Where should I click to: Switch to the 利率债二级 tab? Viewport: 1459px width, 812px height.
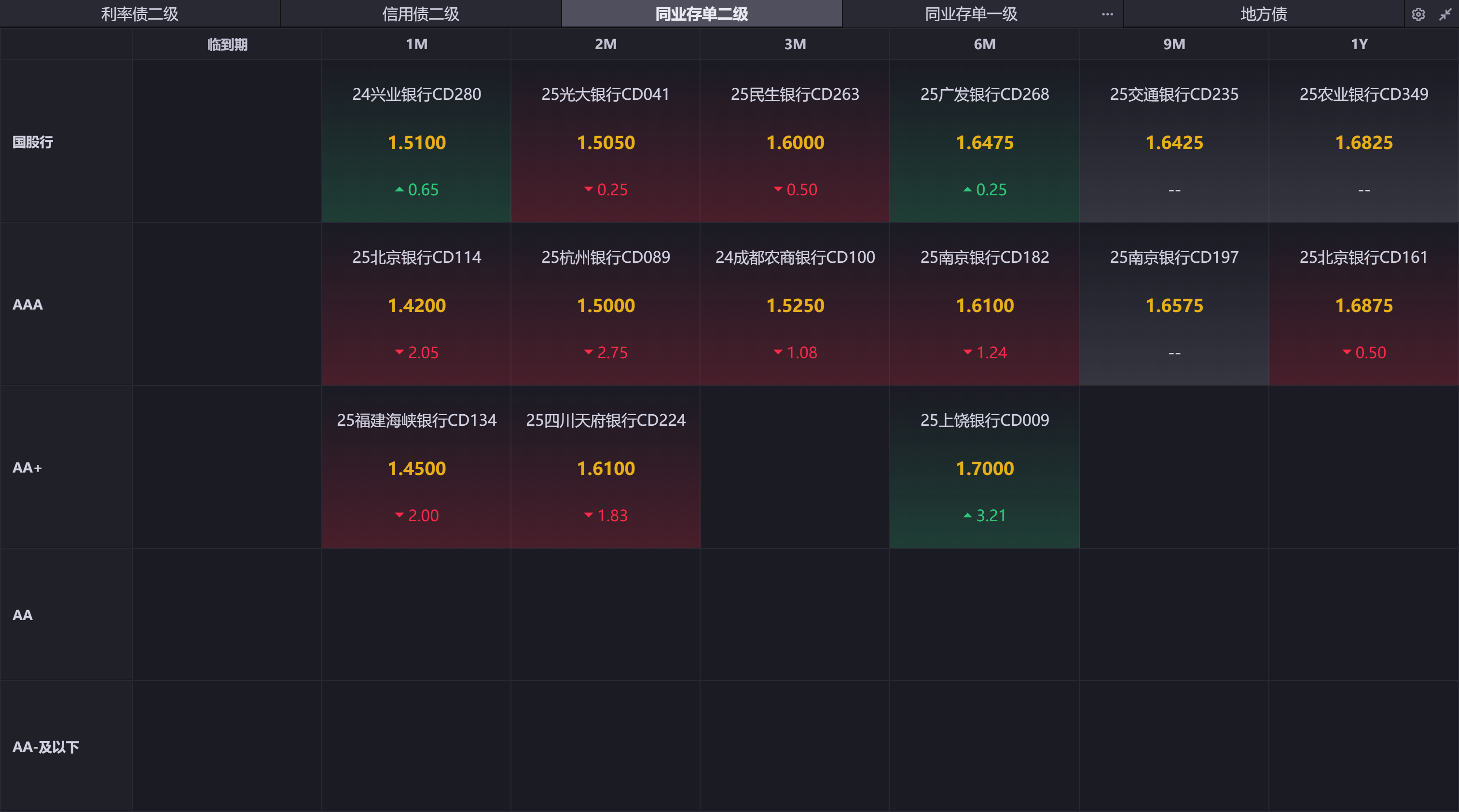[139, 14]
